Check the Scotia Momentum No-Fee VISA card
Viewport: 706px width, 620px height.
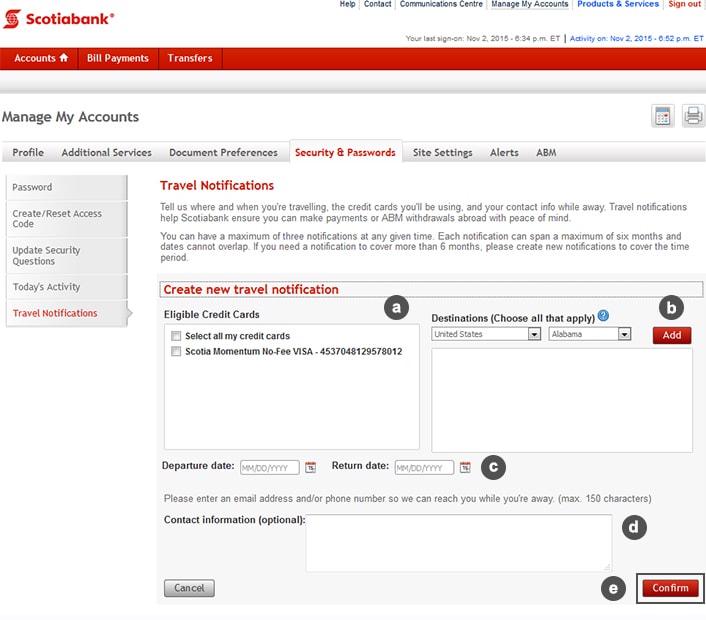pyautogui.click(x=176, y=351)
